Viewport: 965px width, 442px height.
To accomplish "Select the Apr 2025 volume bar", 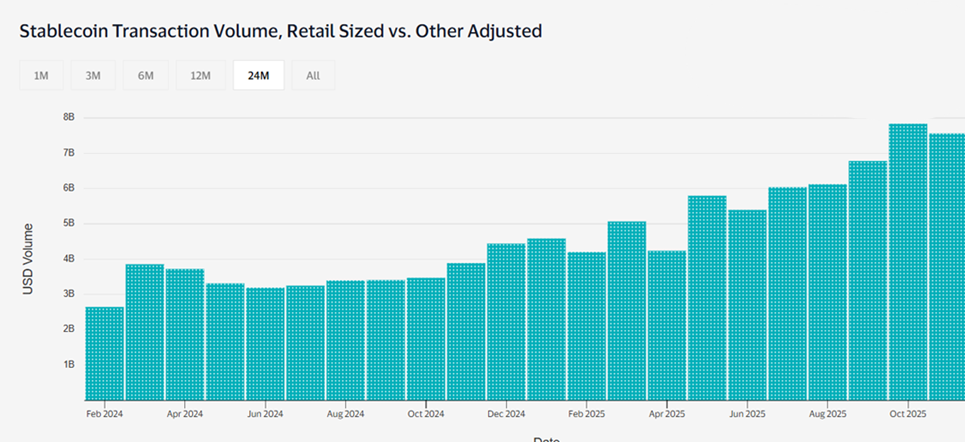I will [667, 325].
